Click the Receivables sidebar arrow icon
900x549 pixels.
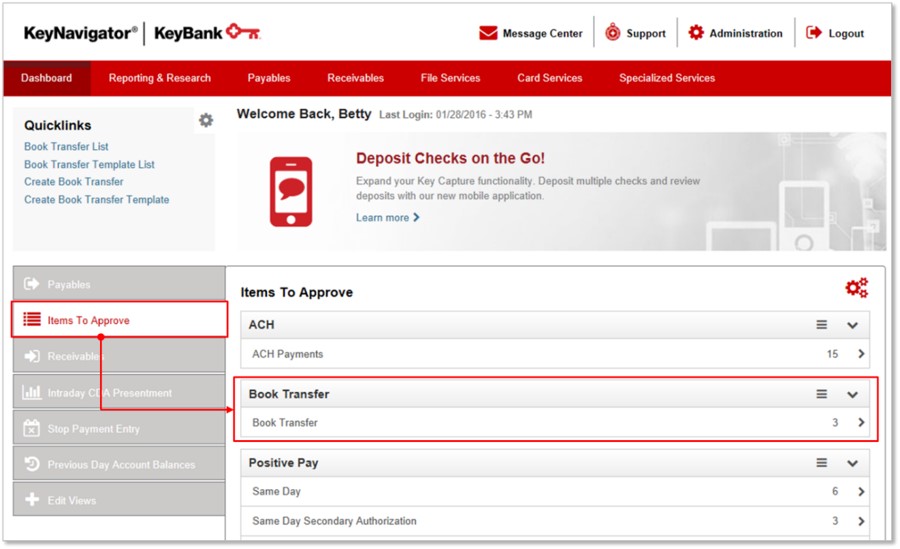(x=32, y=356)
